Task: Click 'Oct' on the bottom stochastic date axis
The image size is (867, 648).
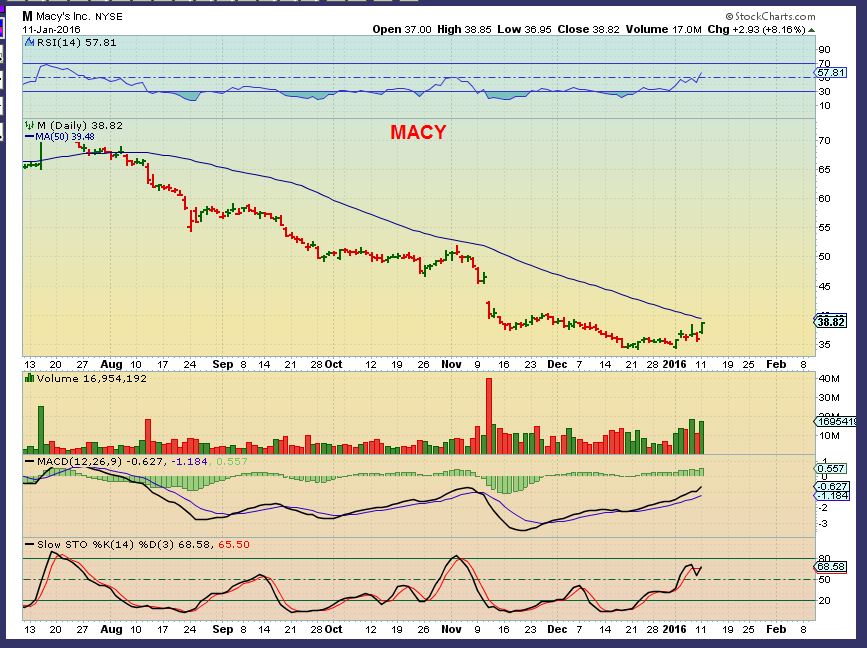Action: [x=333, y=629]
